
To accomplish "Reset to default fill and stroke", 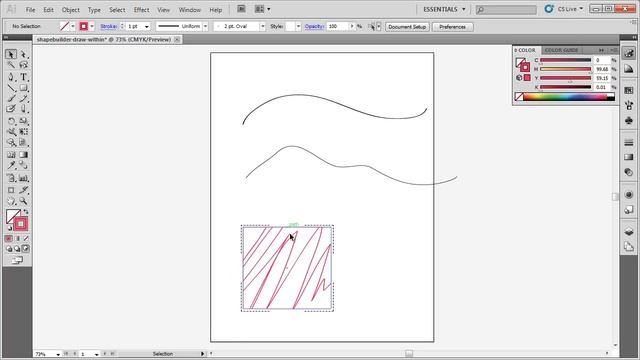I will tap(9, 229).
